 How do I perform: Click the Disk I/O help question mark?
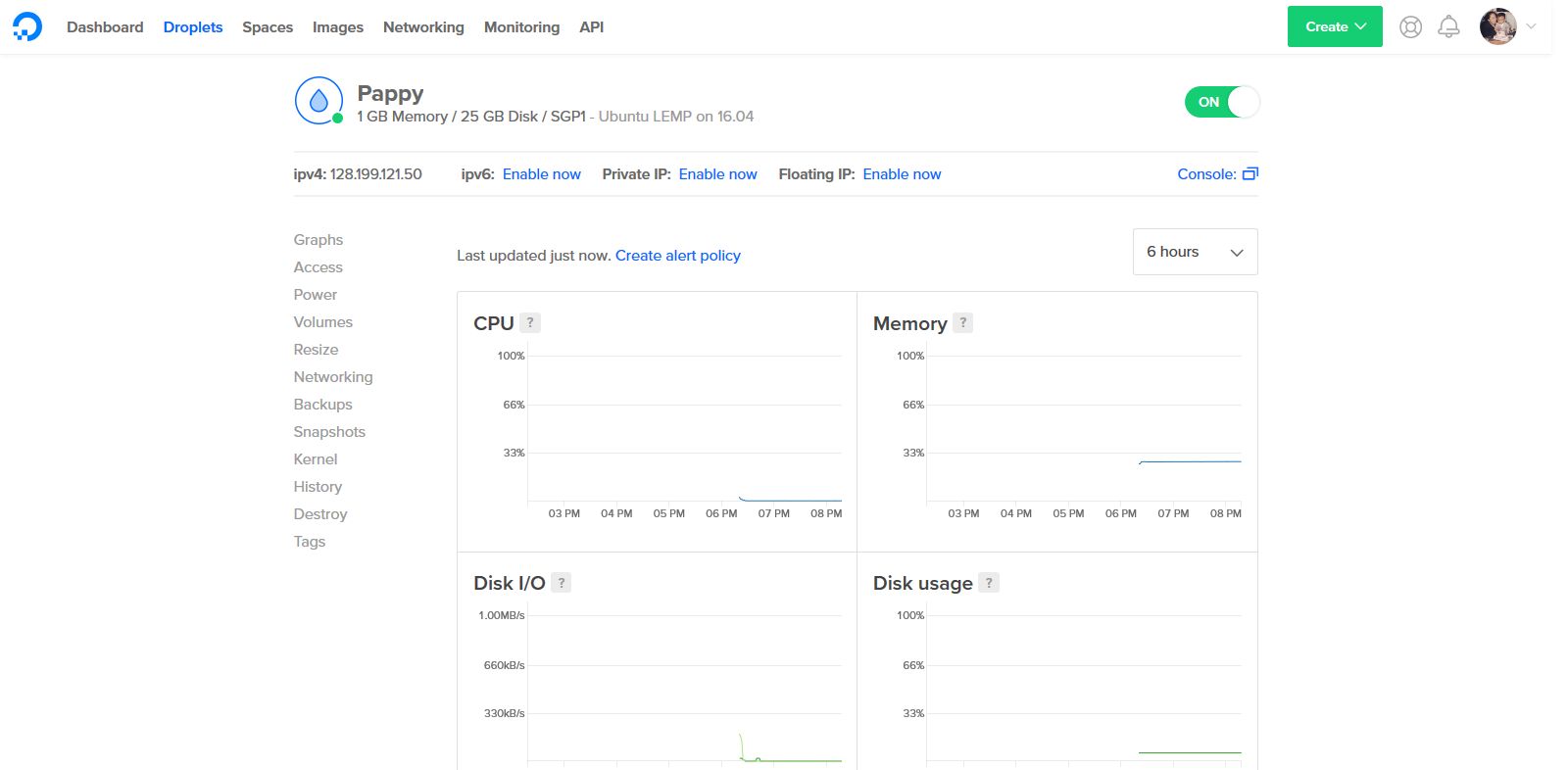(562, 582)
